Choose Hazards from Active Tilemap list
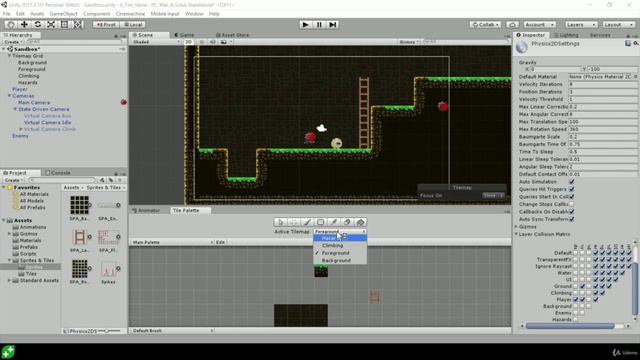The height and width of the screenshot is (360, 640). click(340, 238)
